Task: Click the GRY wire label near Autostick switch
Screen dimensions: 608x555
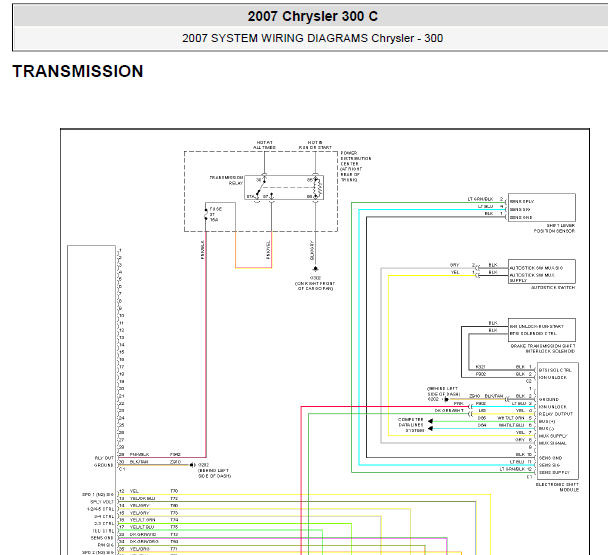Action: (454, 265)
